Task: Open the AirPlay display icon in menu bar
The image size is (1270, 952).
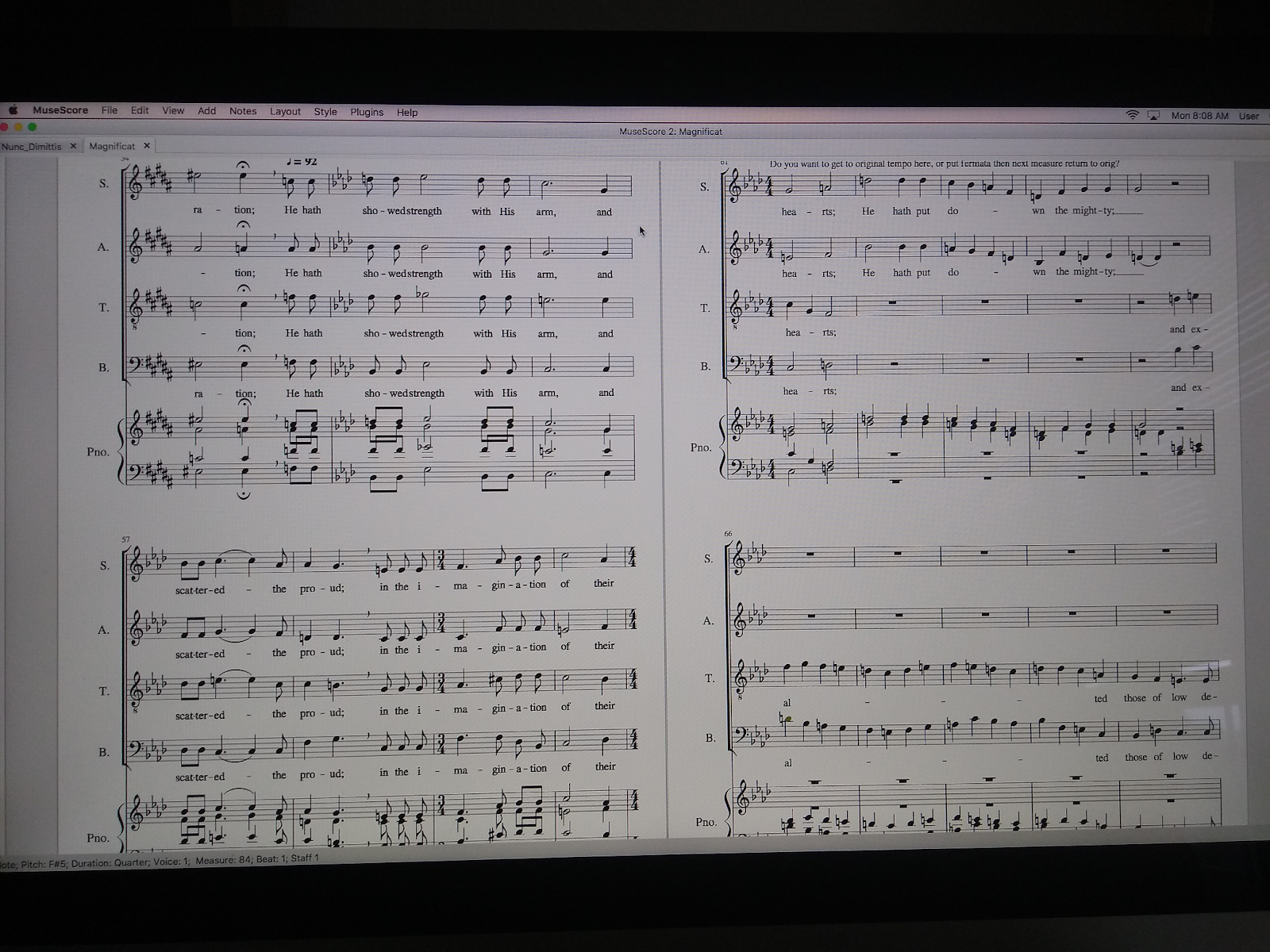Action: point(1154,116)
